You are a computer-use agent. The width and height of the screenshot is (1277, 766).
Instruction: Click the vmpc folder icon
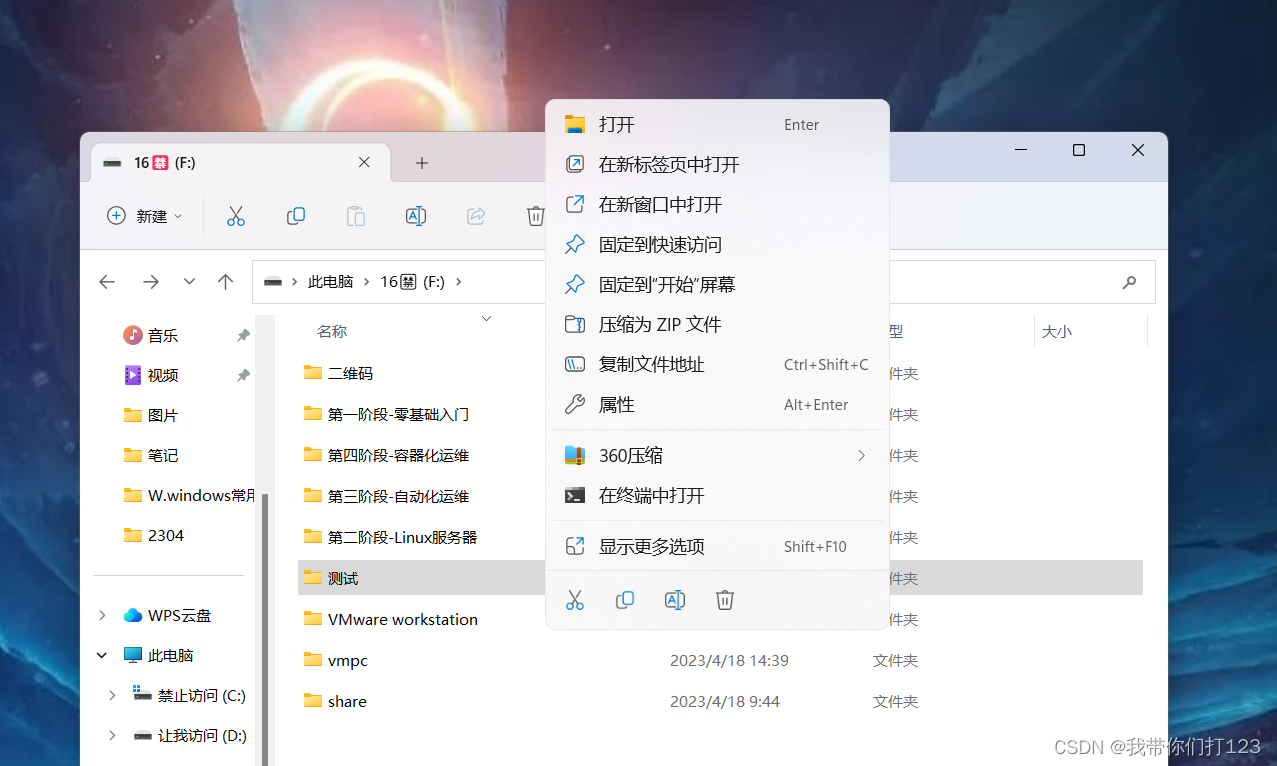[313, 660]
